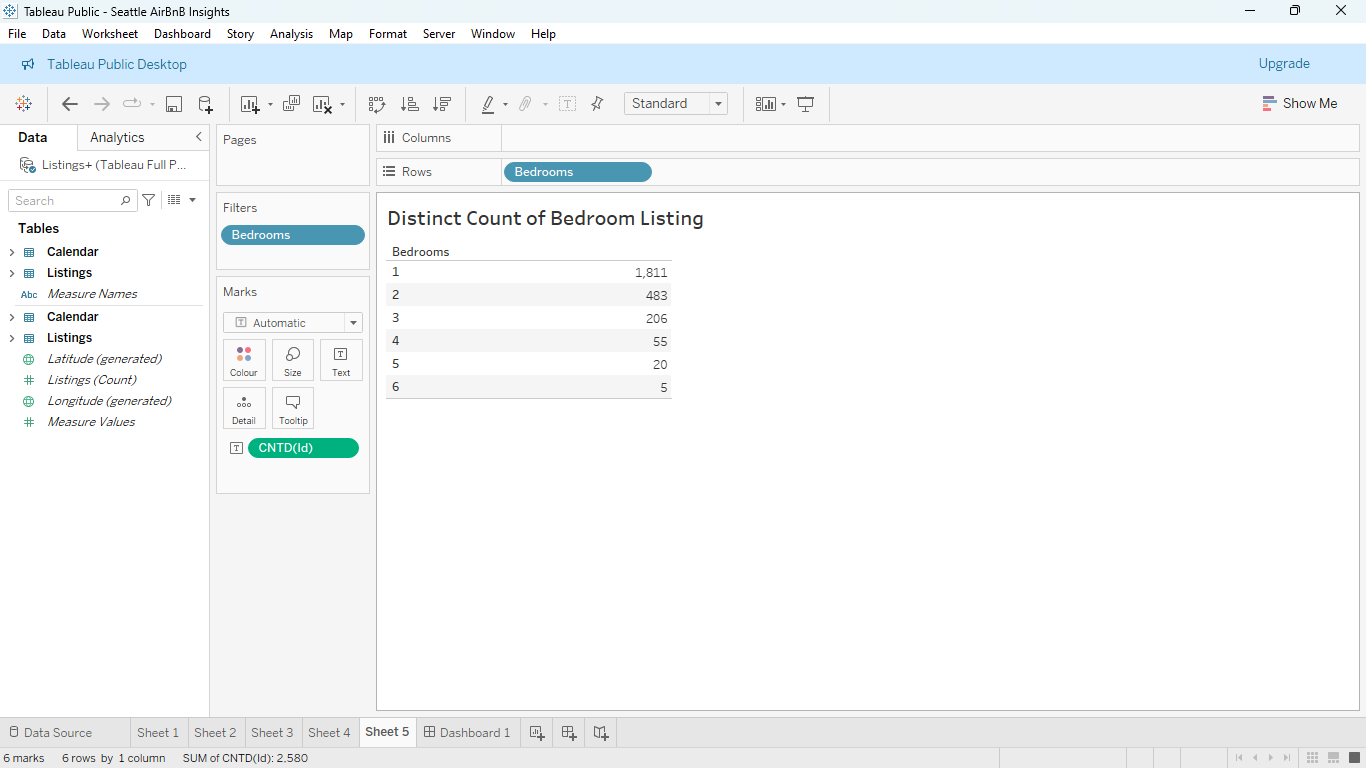Expand the second Listings table
Screen dimensions: 1366x768
pos(12,338)
